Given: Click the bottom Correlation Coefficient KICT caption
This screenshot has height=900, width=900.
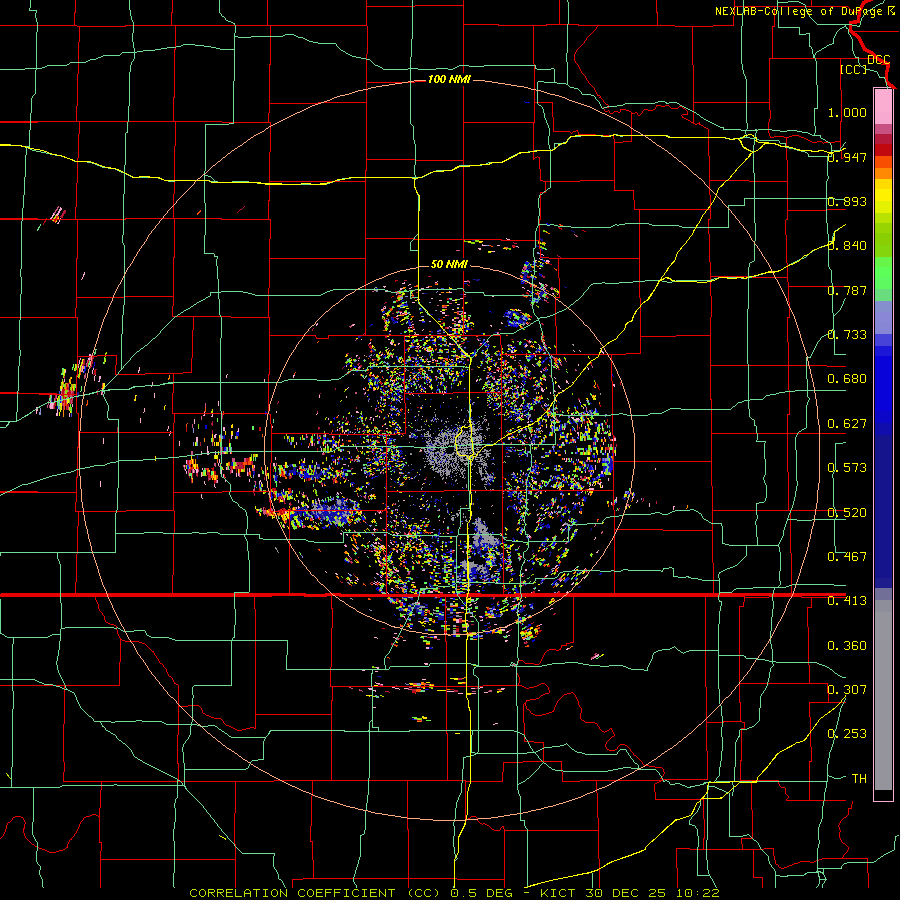Looking at the screenshot, I should pyautogui.click(x=454, y=893).
